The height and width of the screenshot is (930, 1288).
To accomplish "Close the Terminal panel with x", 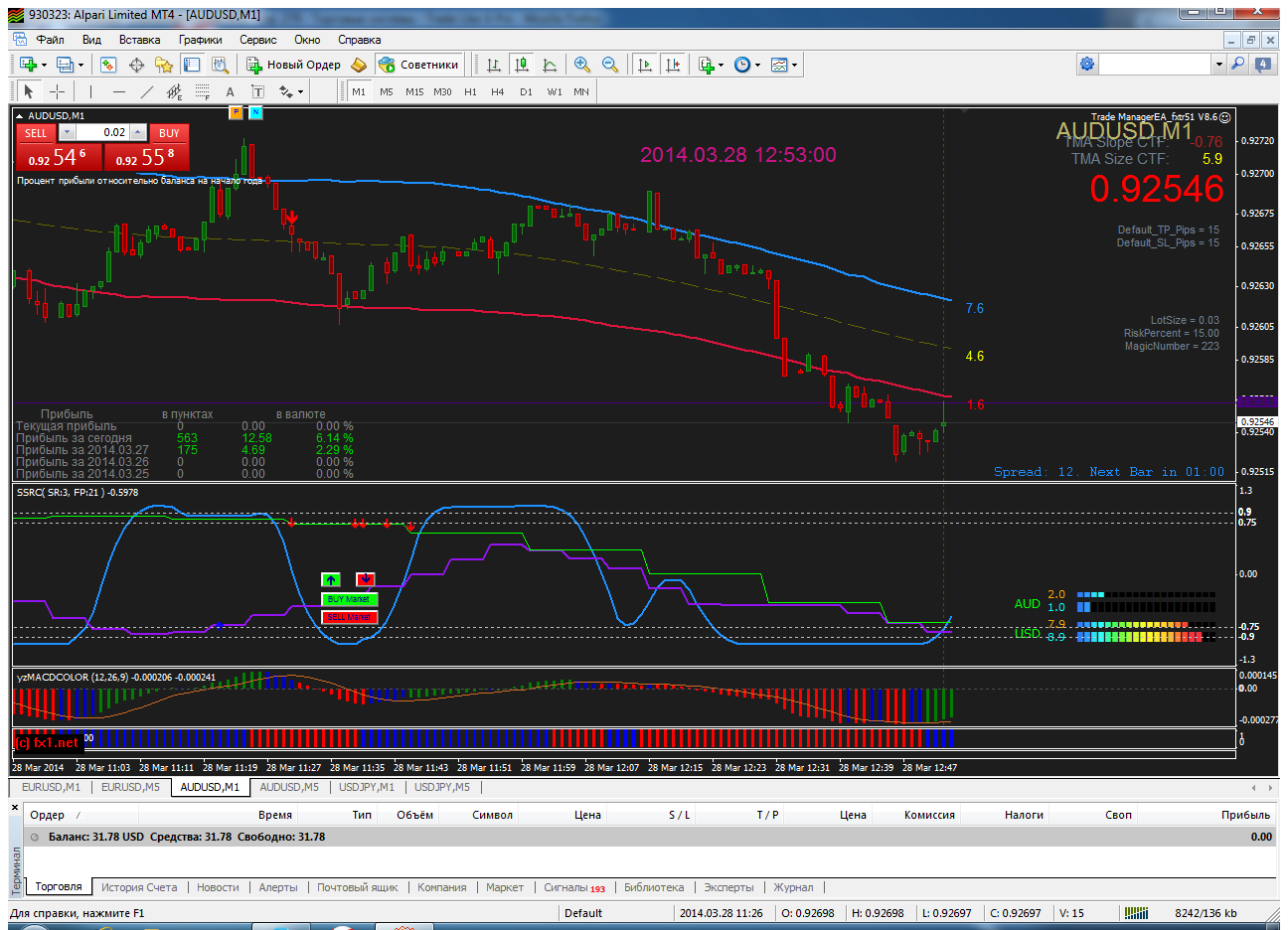I will (15, 808).
